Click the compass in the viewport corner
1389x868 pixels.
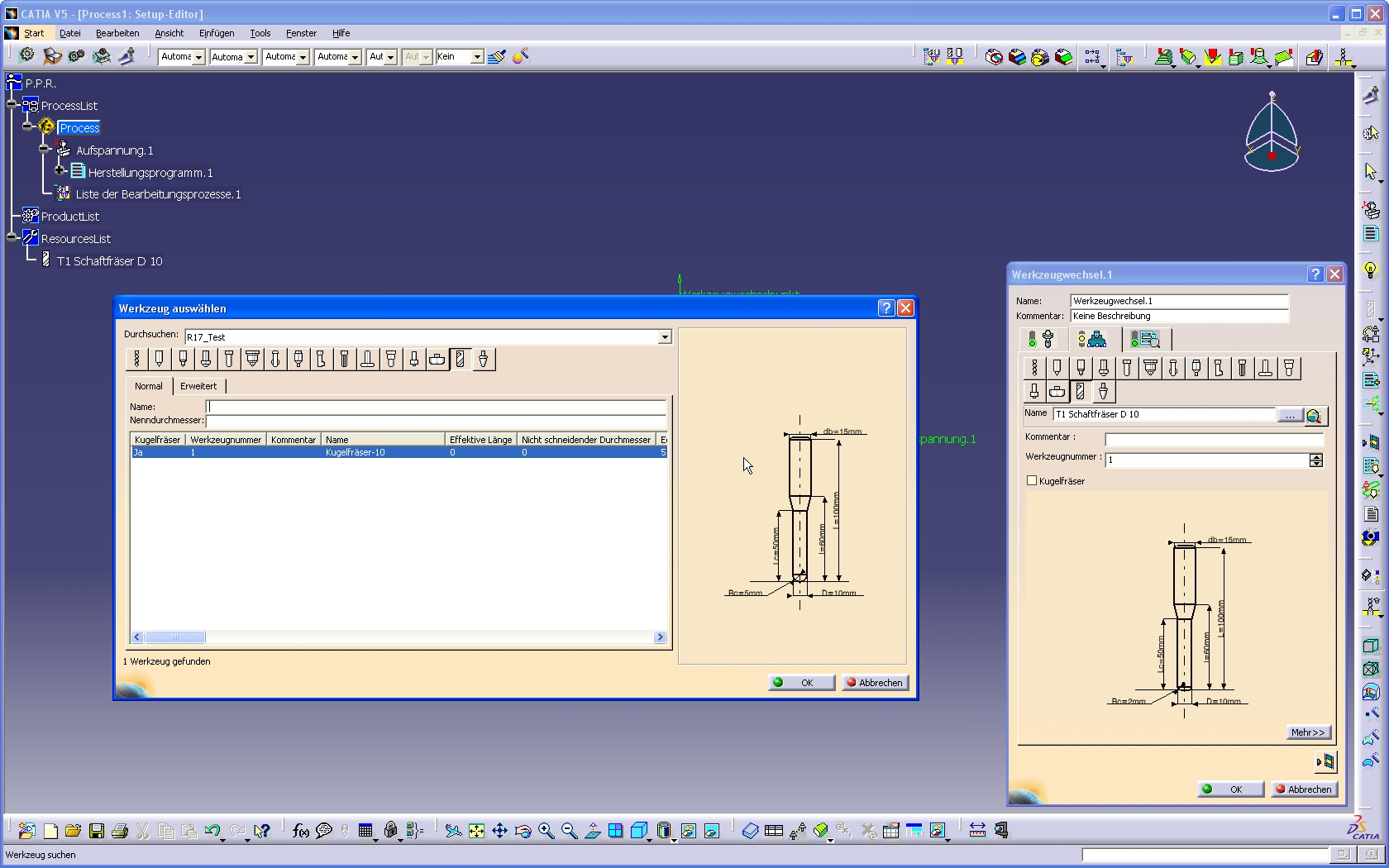1272,132
